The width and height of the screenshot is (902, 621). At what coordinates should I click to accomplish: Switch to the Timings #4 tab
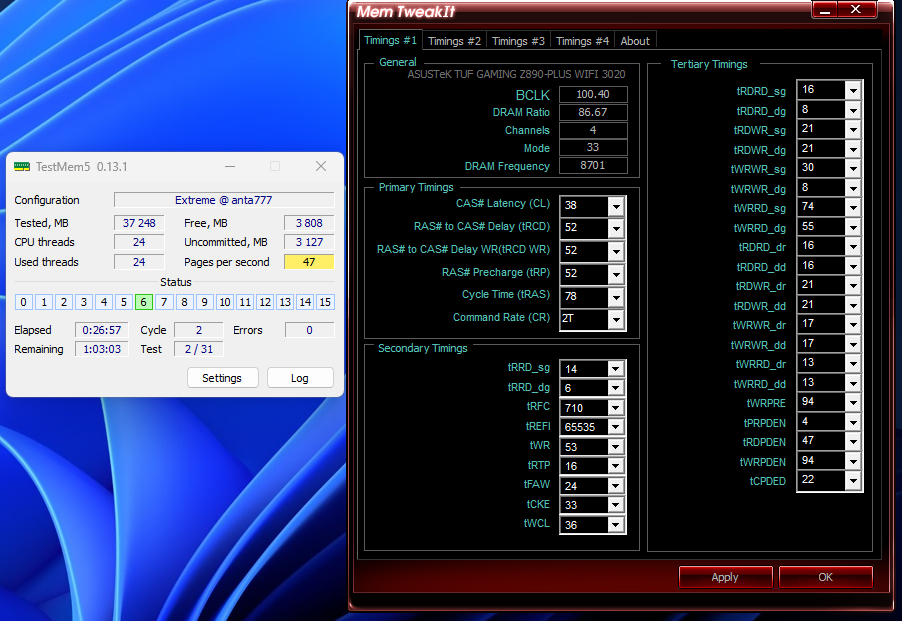(582, 41)
